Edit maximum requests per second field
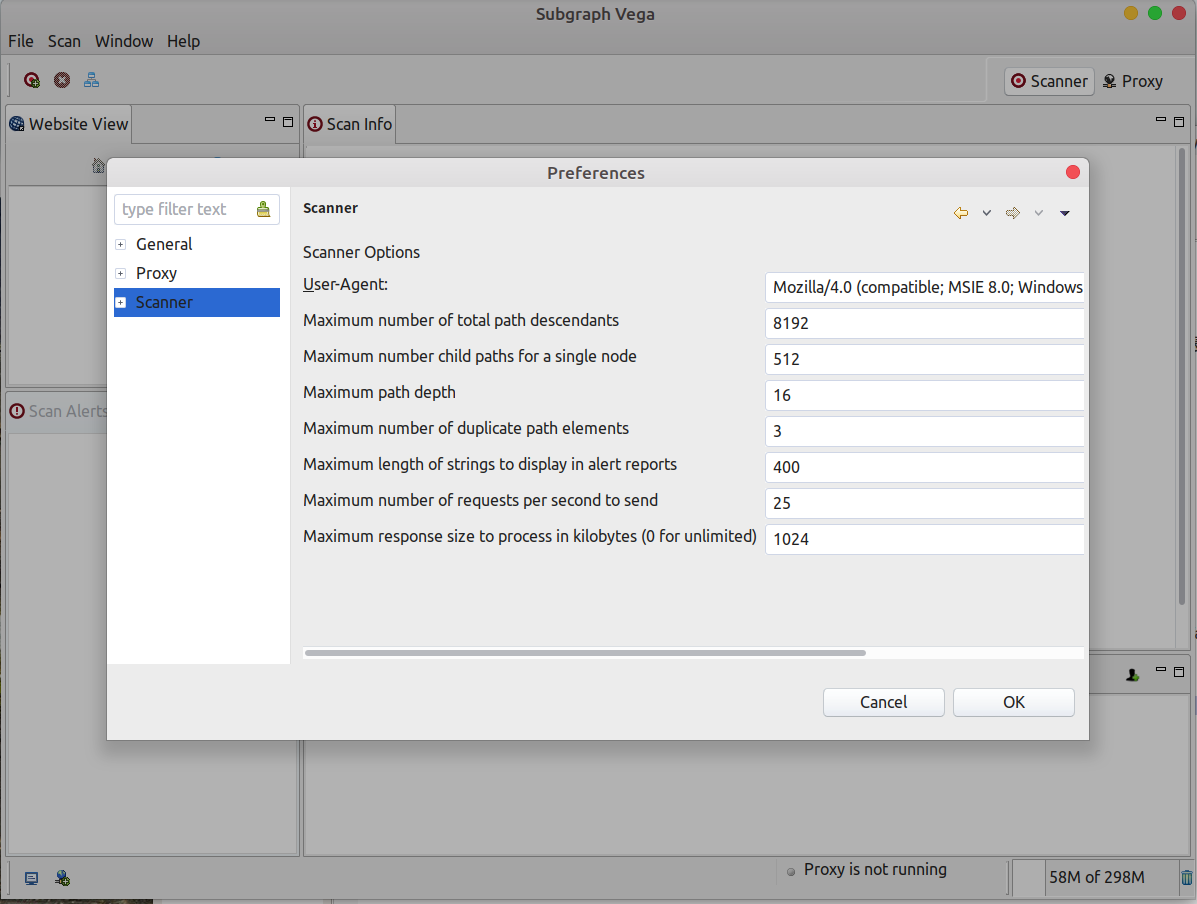Image resolution: width=1197 pixels, height=904 pixels. [924, 502]
